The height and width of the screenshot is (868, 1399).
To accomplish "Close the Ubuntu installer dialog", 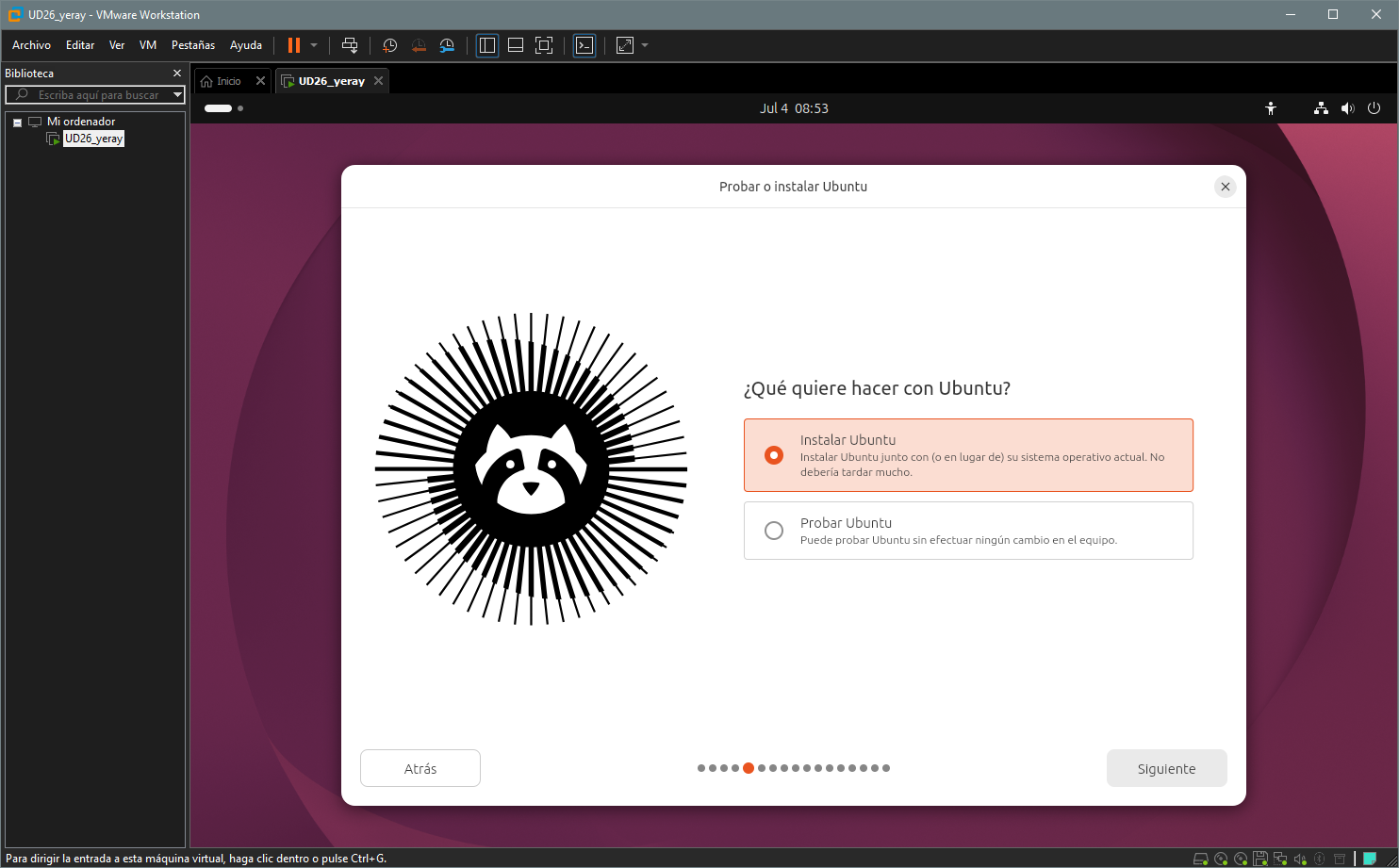I will tap(1226, 187).
